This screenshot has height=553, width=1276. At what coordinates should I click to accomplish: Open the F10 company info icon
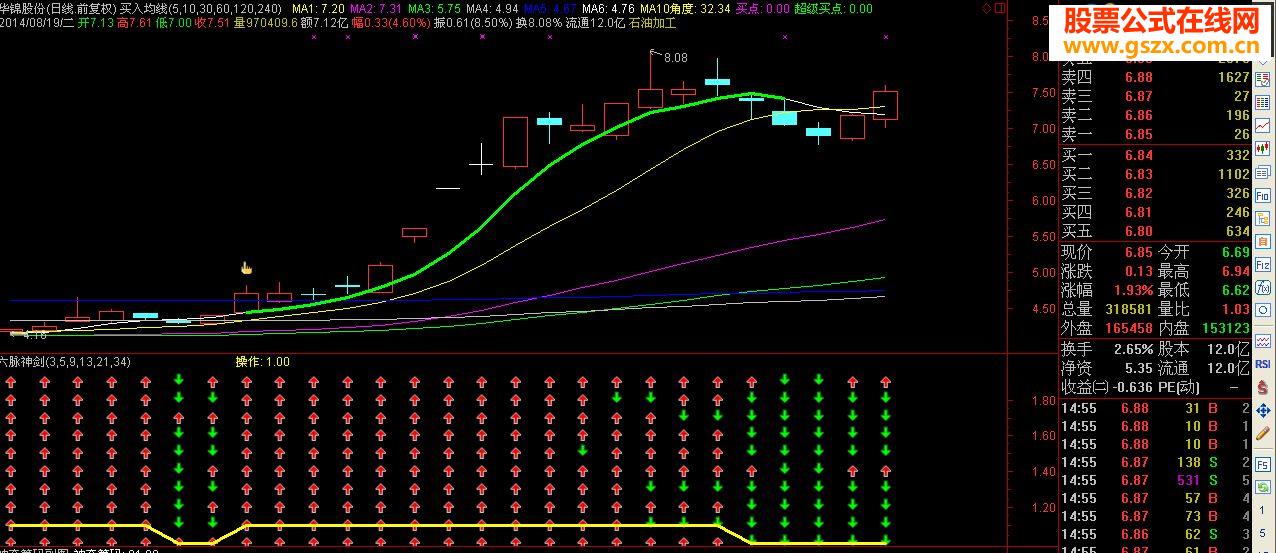1263,197
